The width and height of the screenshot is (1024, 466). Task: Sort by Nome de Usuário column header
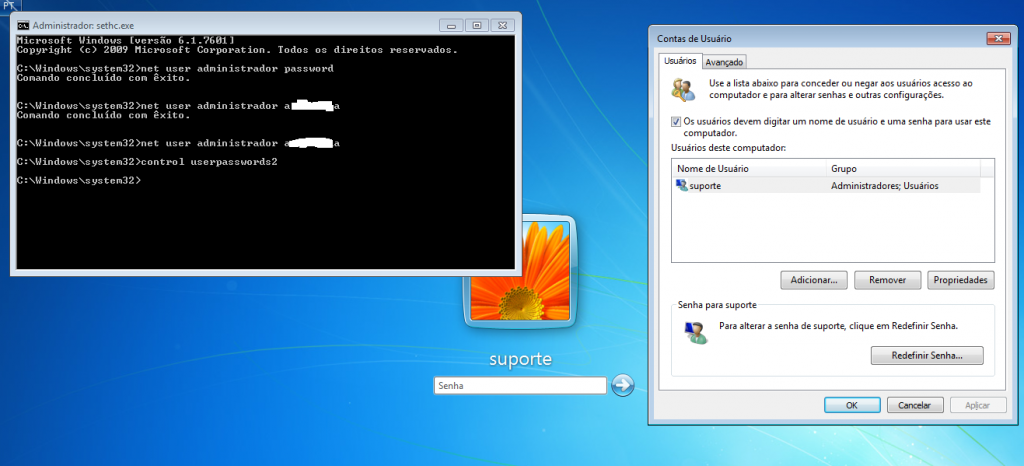[750, 168]
